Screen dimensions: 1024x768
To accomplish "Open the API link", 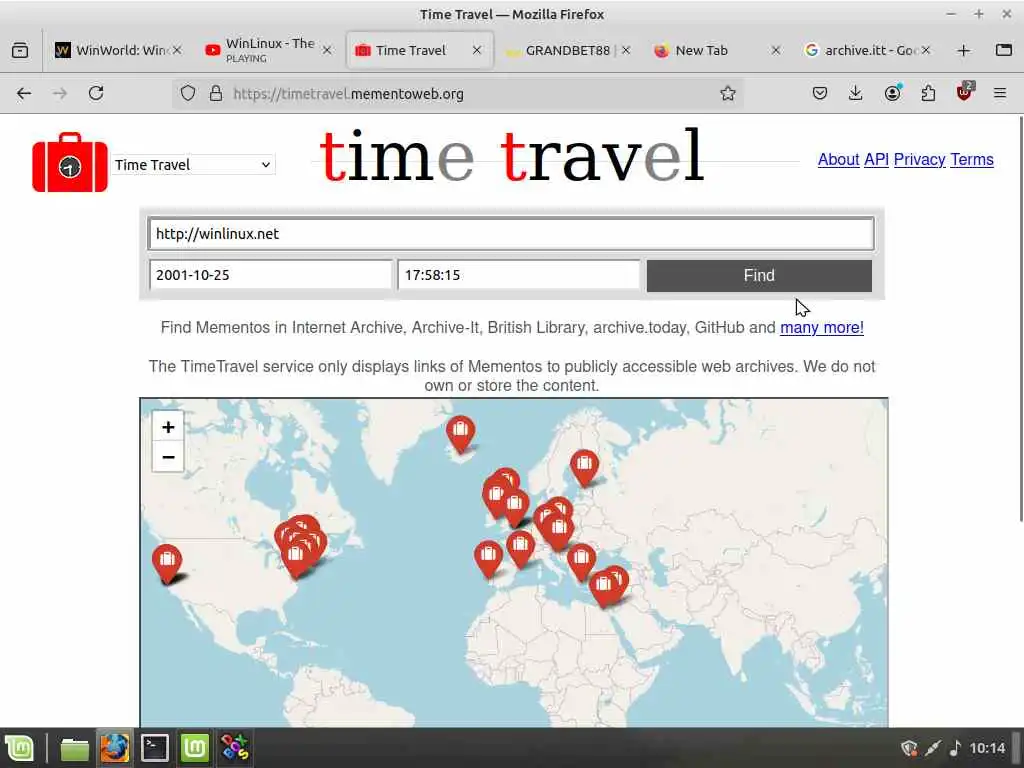I will [876, 159].
